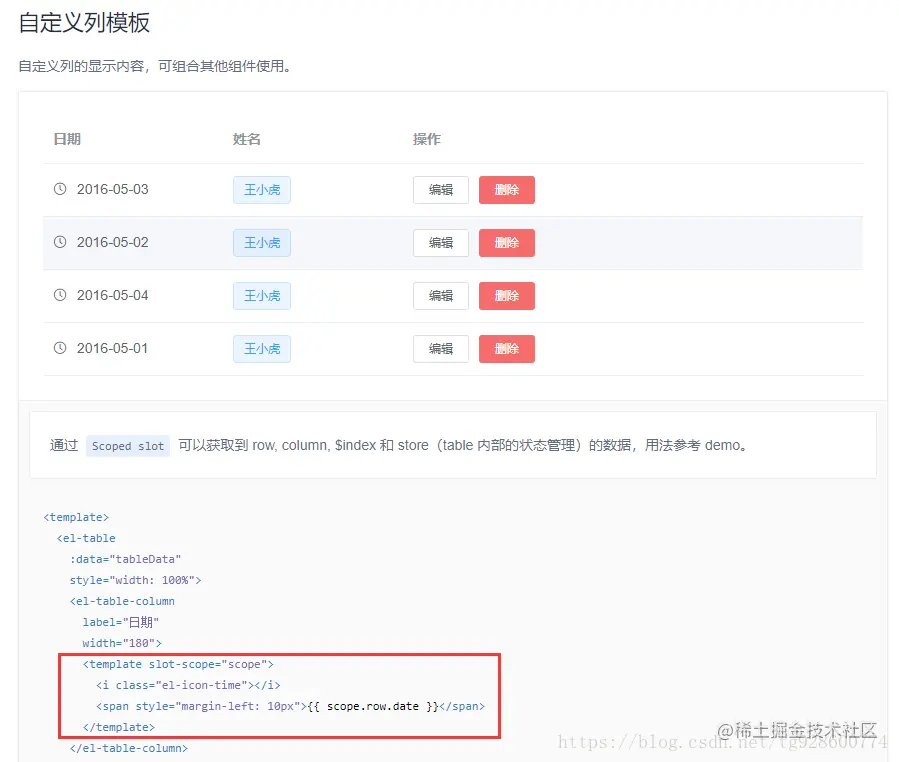Click 编辑 in the 2016-05-04 row

point(441,296)
